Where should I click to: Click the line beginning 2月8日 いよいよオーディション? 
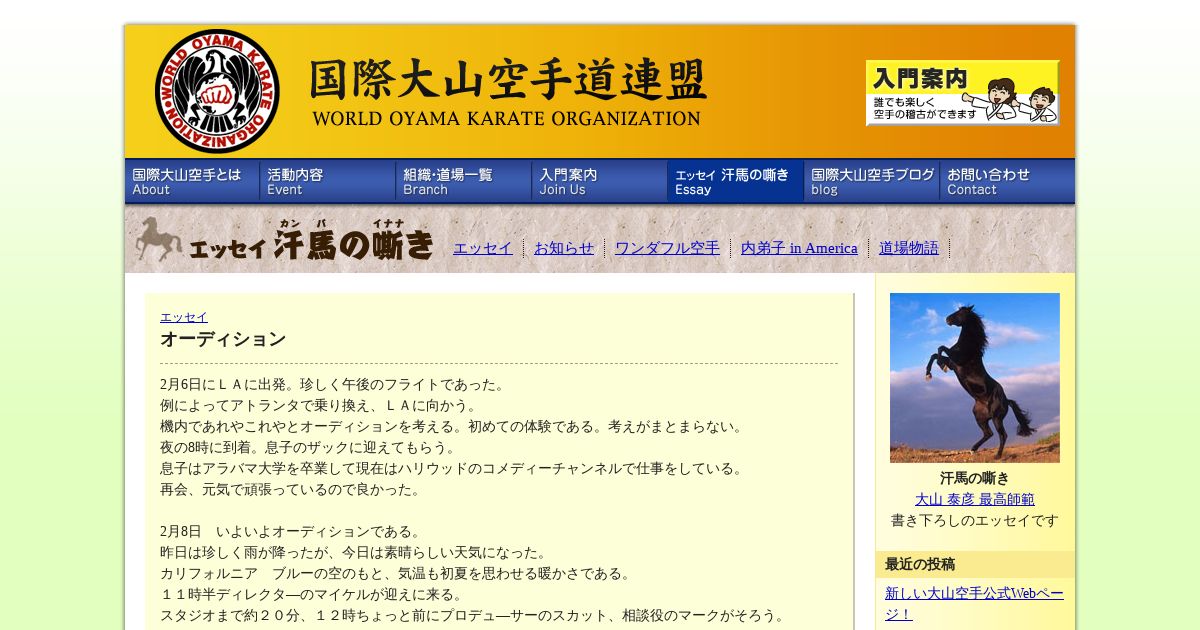(x=291, y=532)
